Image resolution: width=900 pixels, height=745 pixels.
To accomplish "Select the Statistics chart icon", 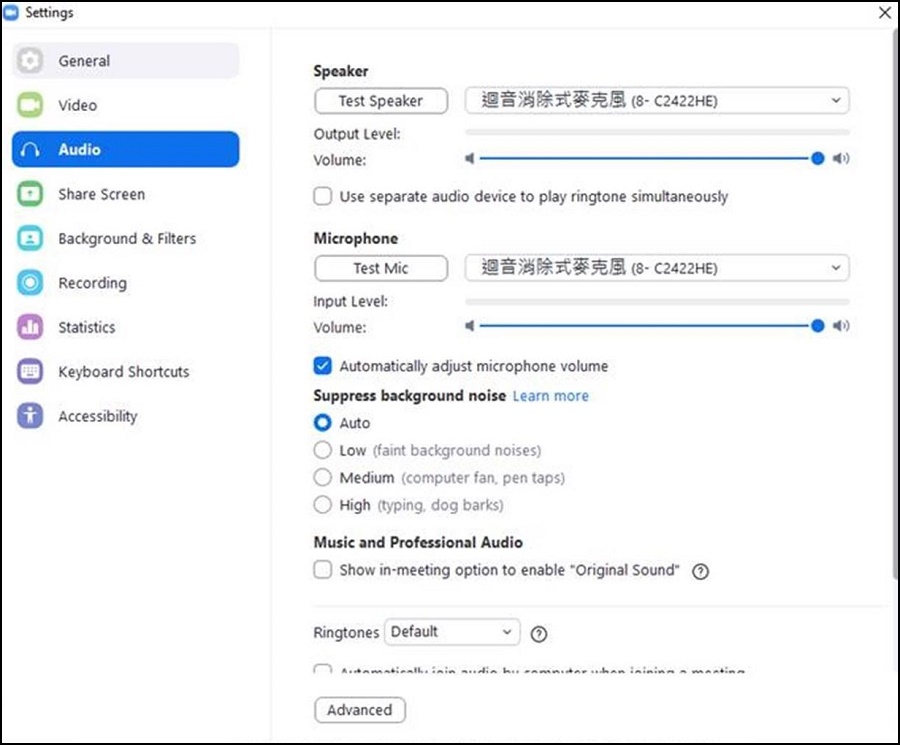I will click(31, 327).
